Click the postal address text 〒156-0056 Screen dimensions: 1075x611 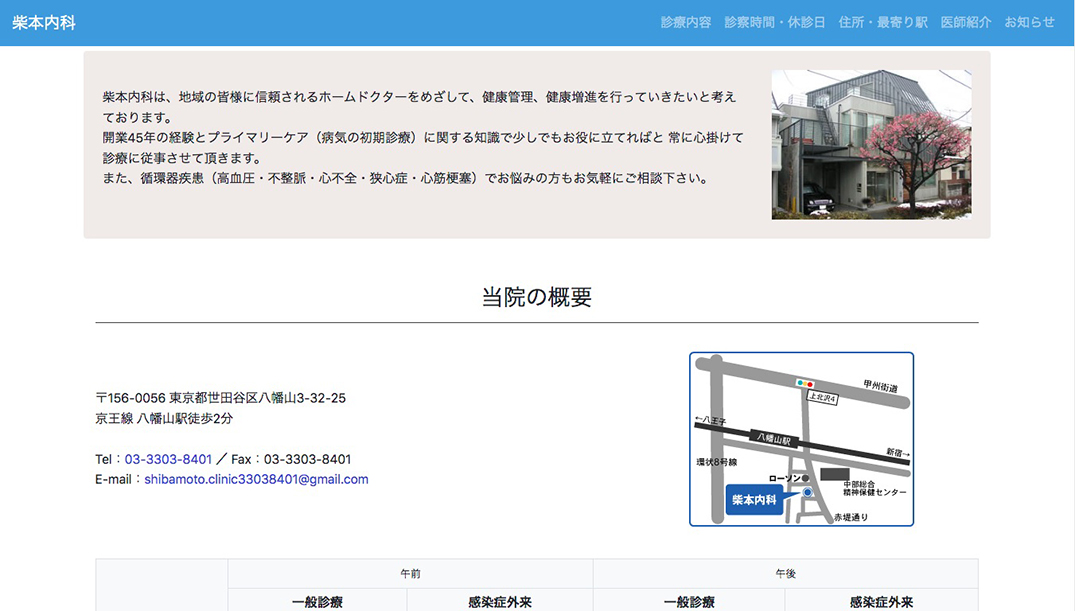[x=220, y=398]
